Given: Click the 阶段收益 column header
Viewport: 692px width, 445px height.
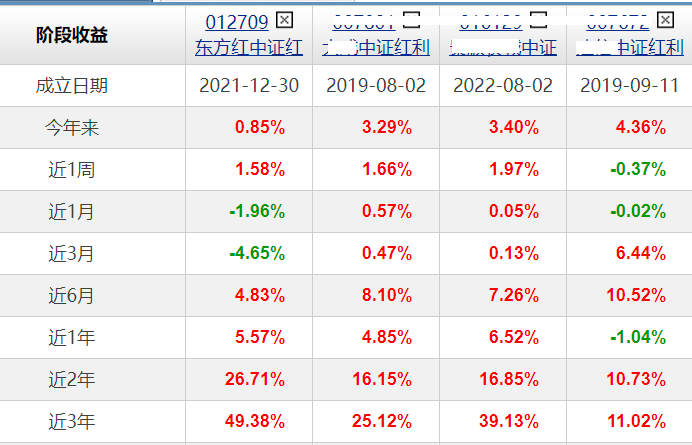Looking at the screenshot, I should [72, 35].
